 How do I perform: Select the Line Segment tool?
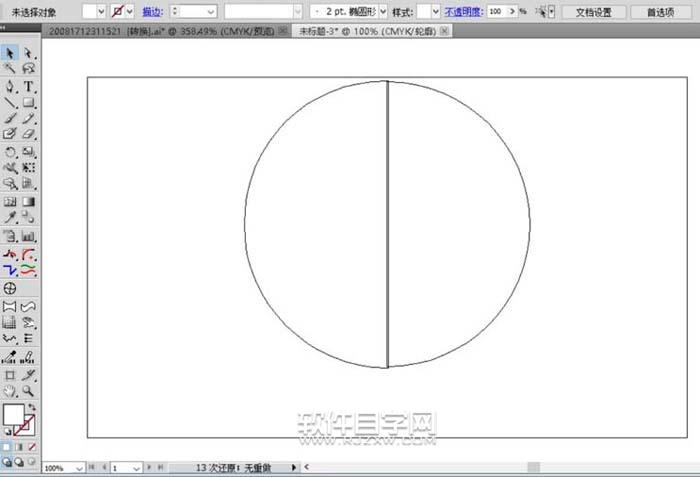tap(10, 102)
